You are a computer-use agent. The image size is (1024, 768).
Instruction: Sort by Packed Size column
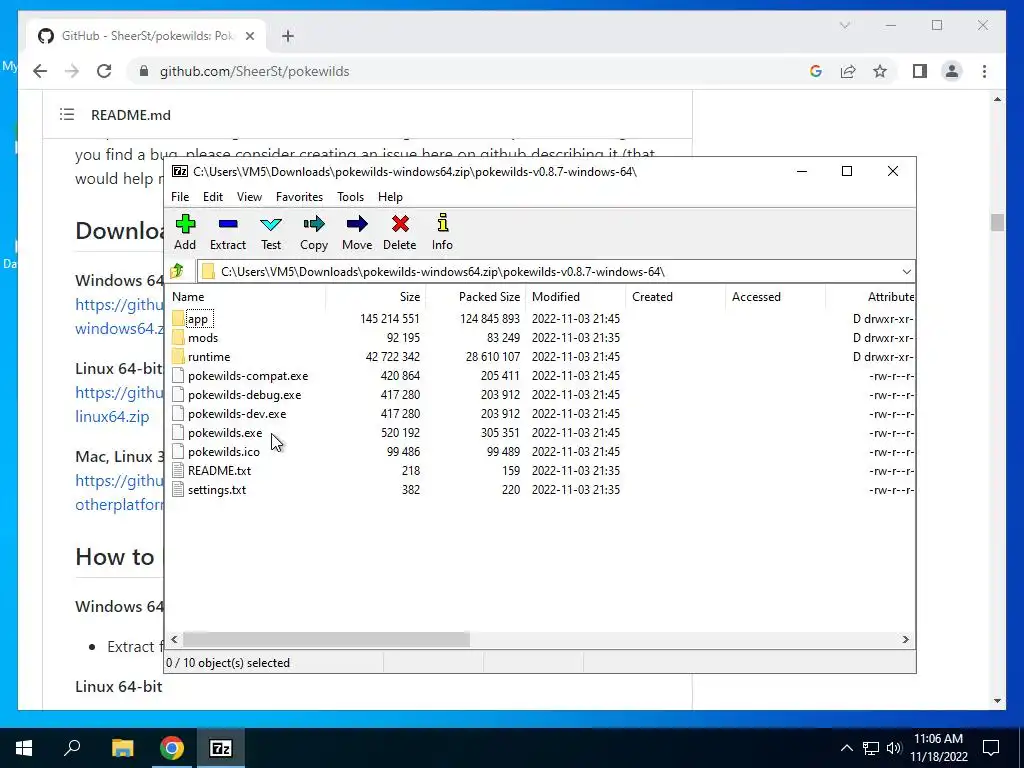[x=475, y=296]
